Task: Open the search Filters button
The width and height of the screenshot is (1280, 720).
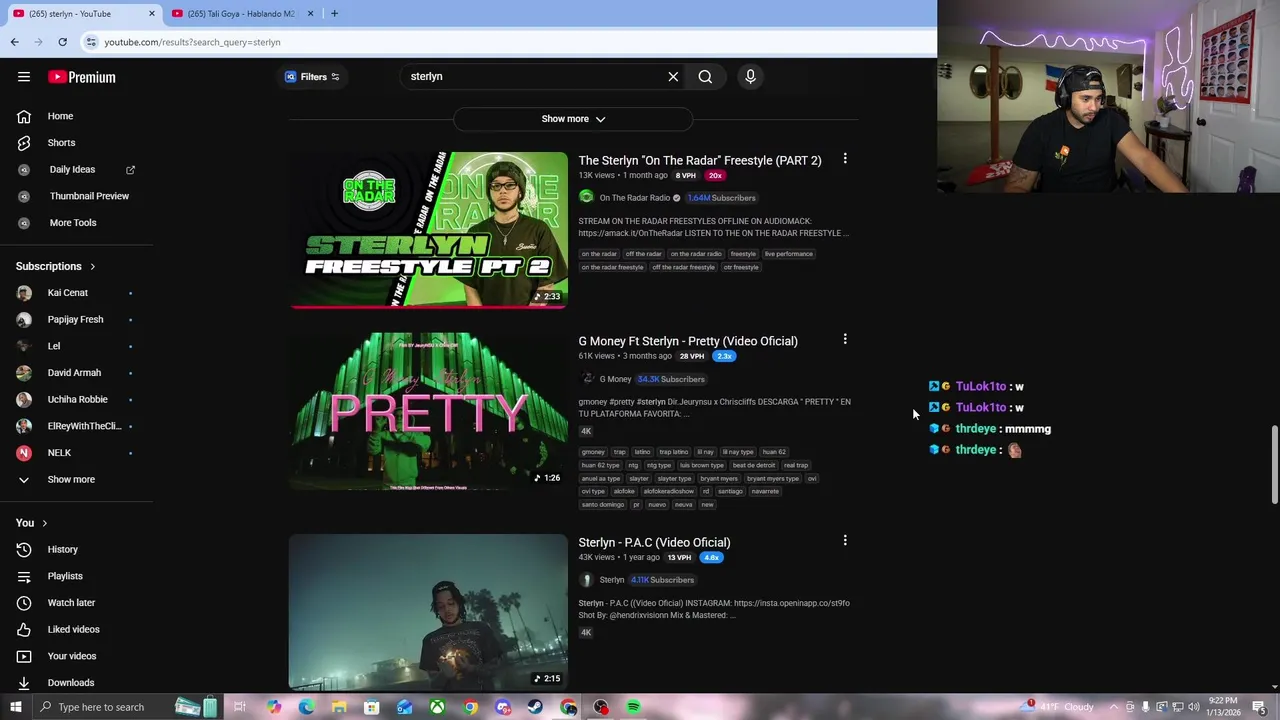Action: point(312,76)
